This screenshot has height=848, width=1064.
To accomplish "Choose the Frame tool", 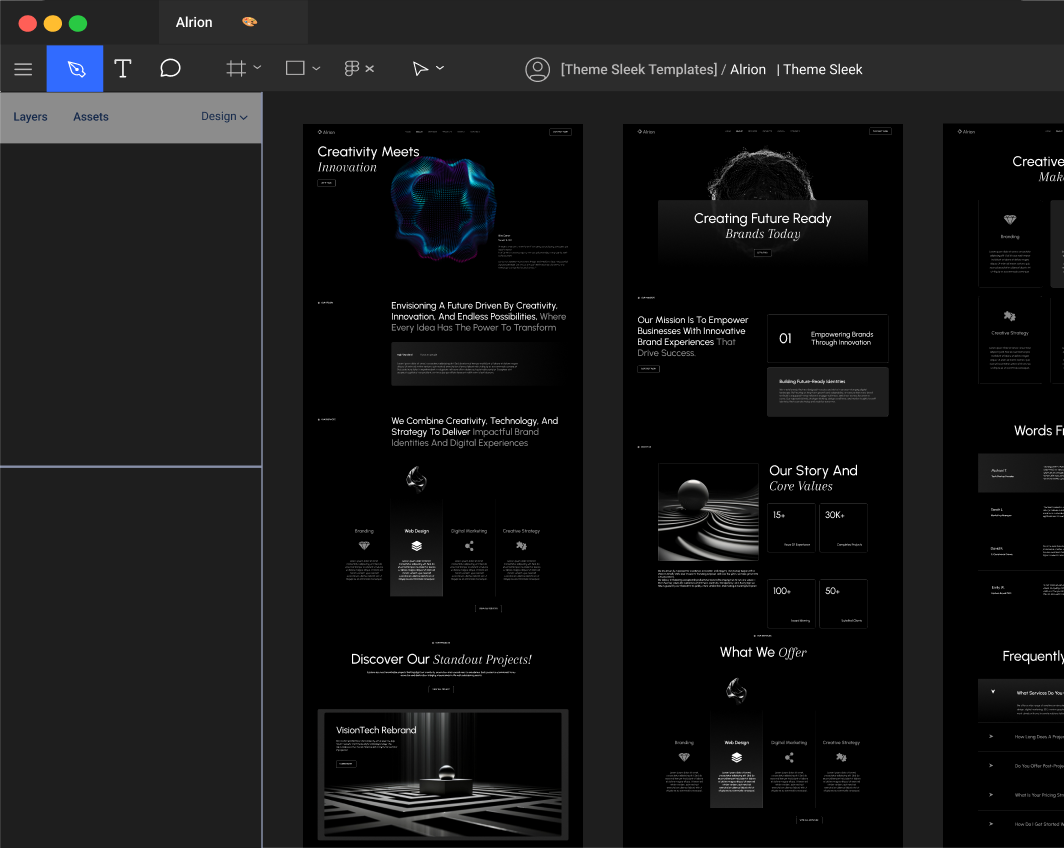I will (236, 69).
